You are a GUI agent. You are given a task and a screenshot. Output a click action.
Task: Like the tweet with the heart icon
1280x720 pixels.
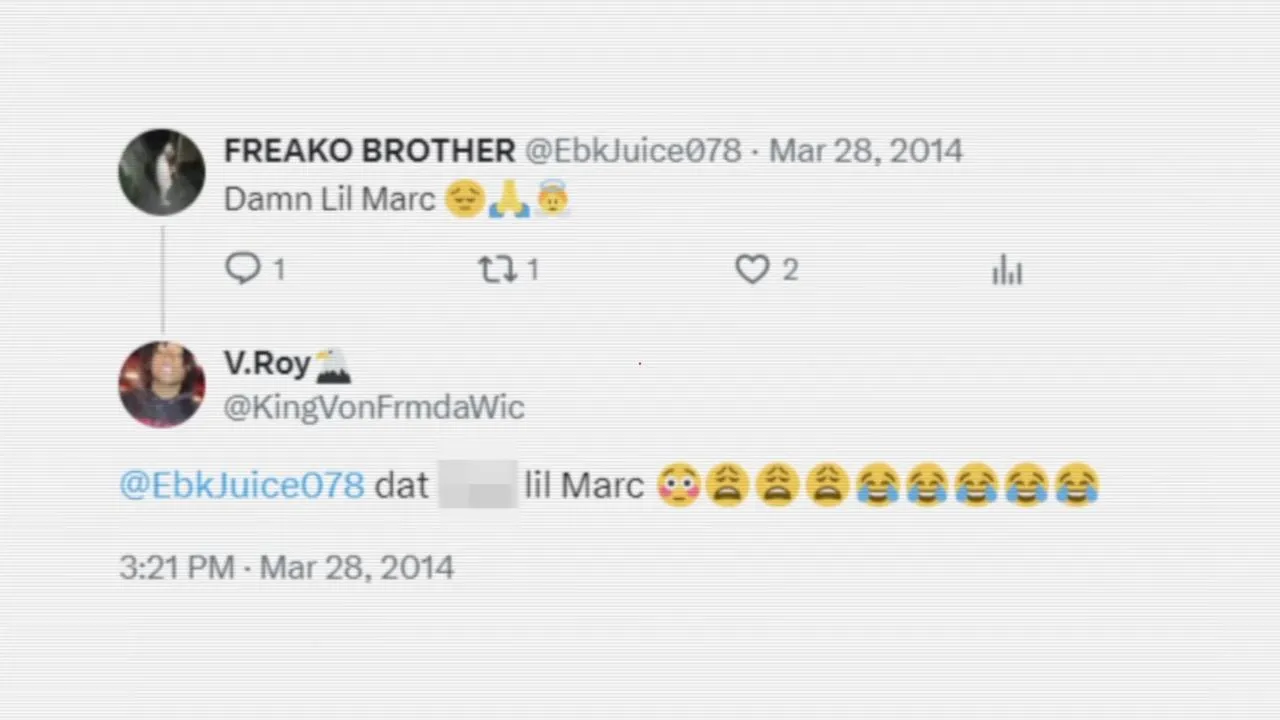753,269
